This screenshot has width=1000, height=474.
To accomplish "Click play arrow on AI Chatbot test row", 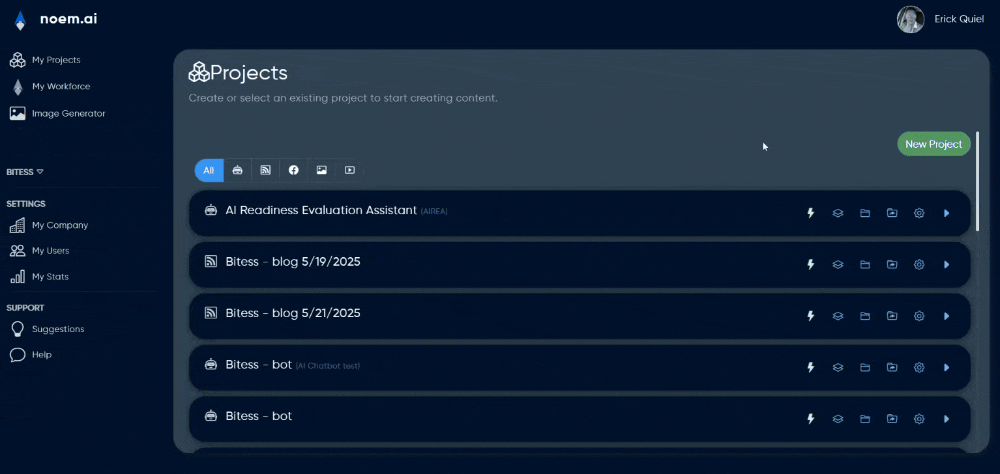I will tap(946, 367).
